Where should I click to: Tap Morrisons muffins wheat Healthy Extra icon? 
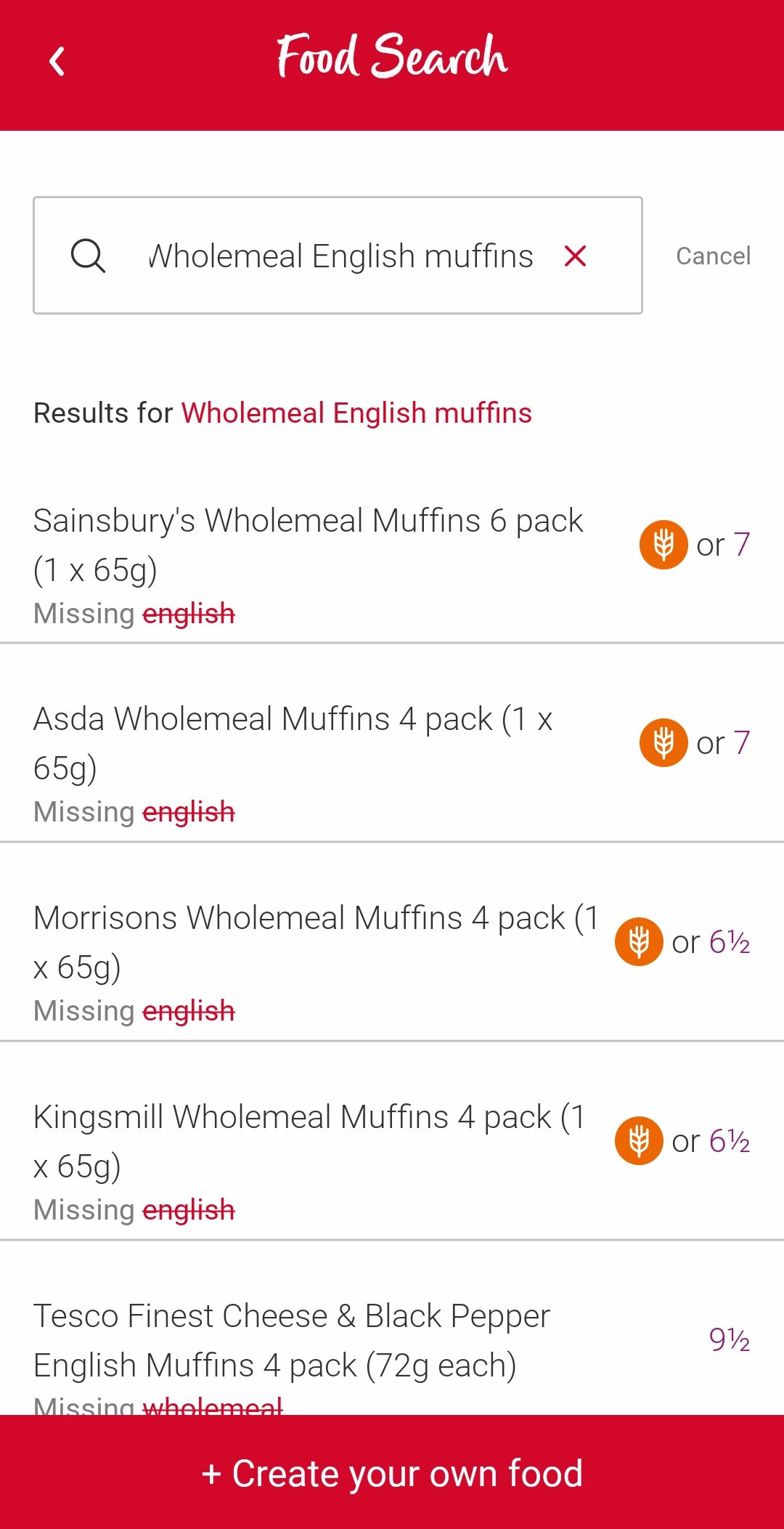coord(639,941)
